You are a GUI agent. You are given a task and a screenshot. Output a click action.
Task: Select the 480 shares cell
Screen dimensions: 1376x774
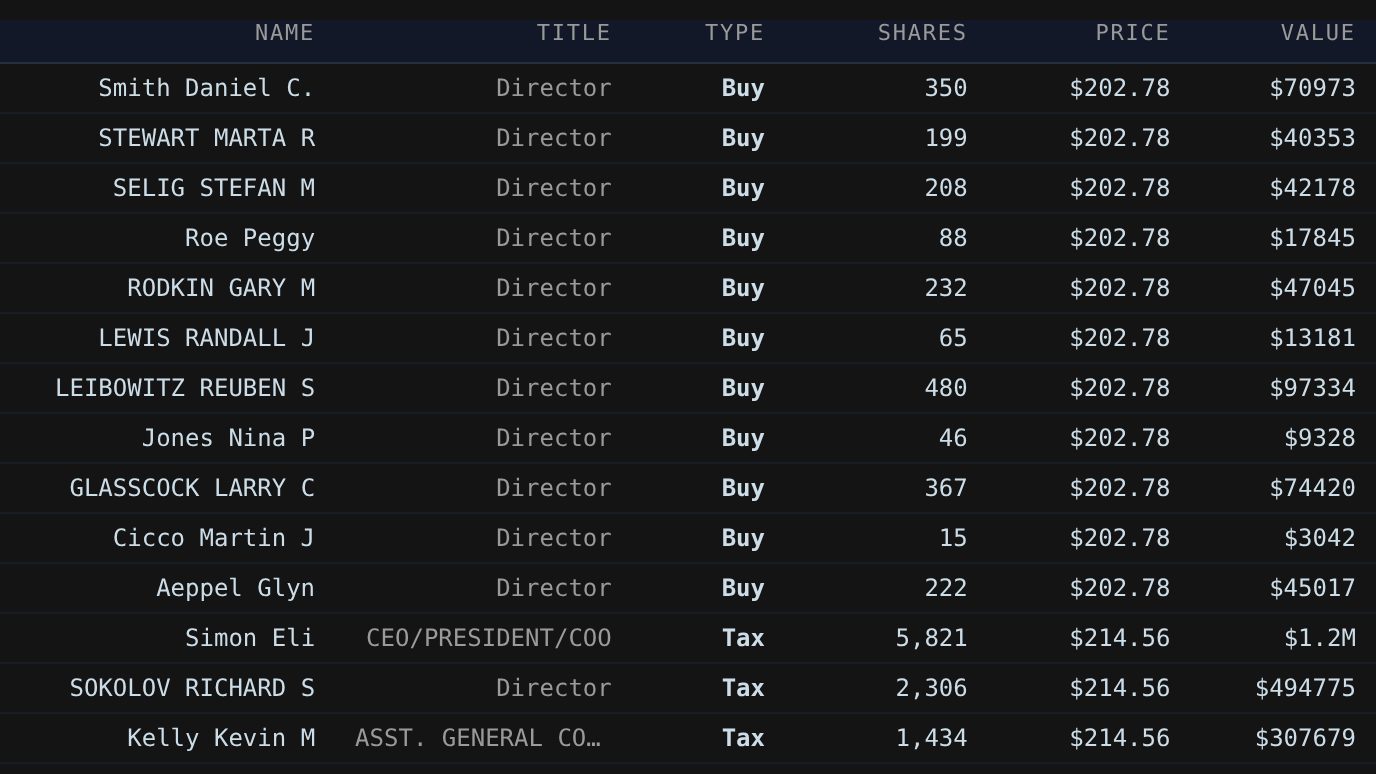[946, 388]
